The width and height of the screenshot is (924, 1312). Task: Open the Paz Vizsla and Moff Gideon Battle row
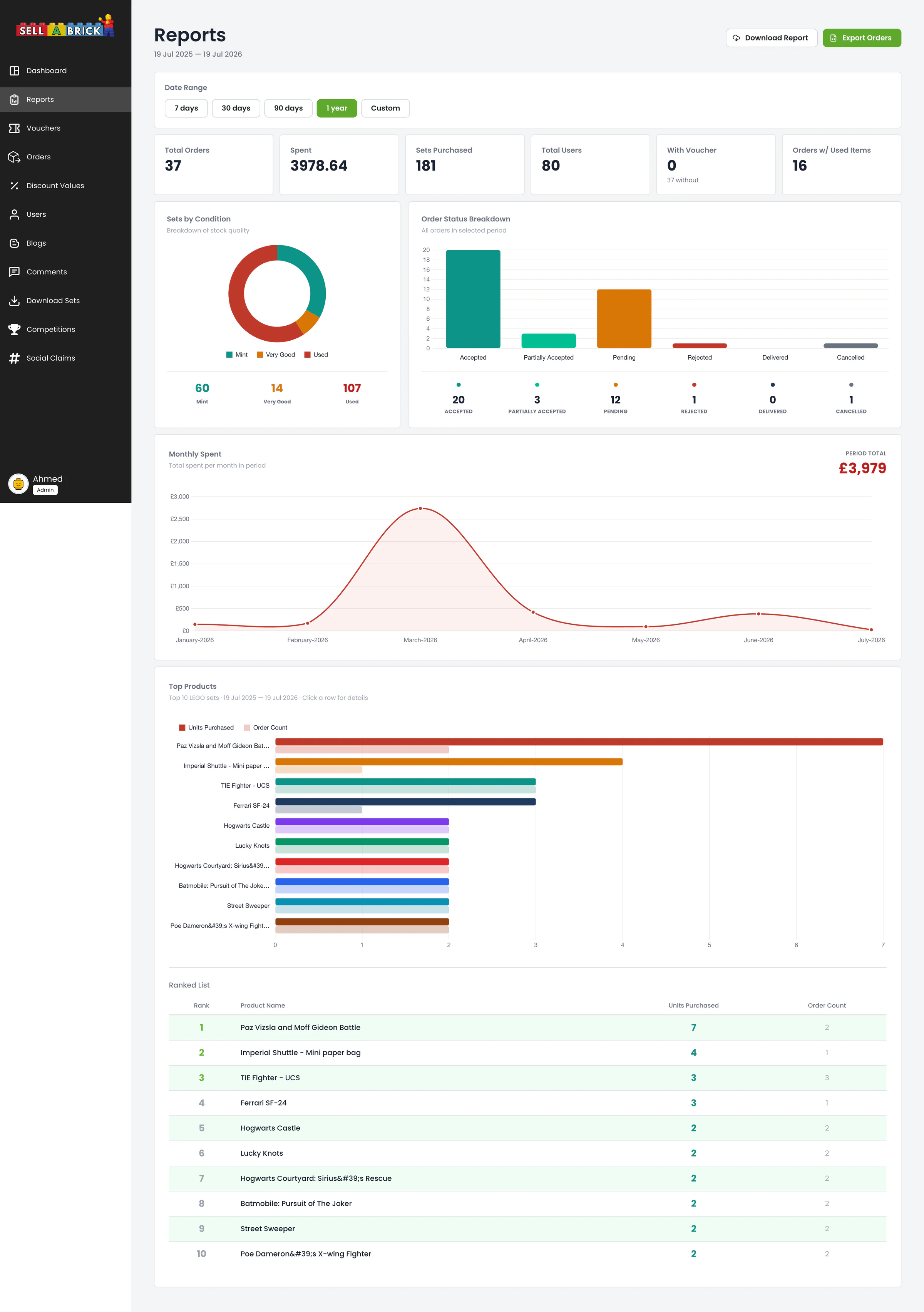coord(527,1028)
